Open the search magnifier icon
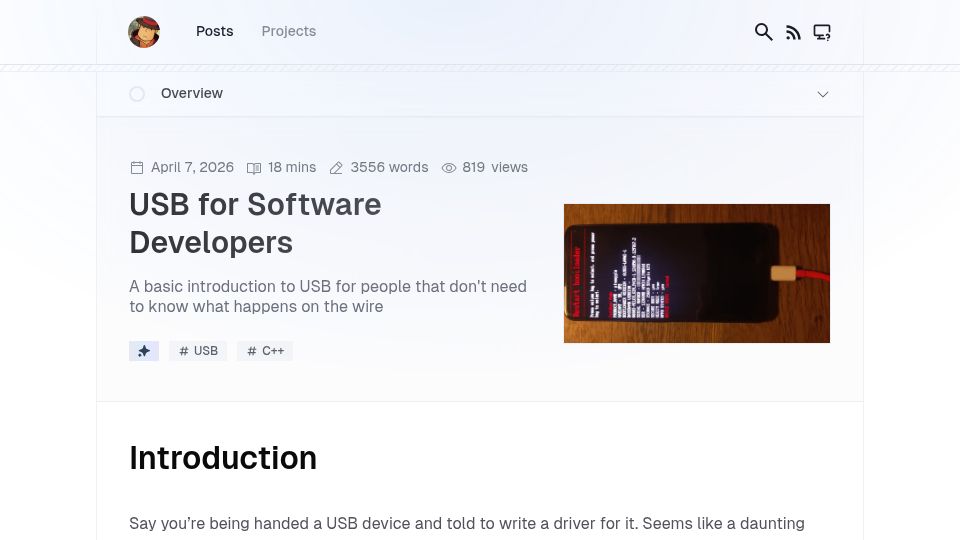960x540 pixels. coord(763,32)
